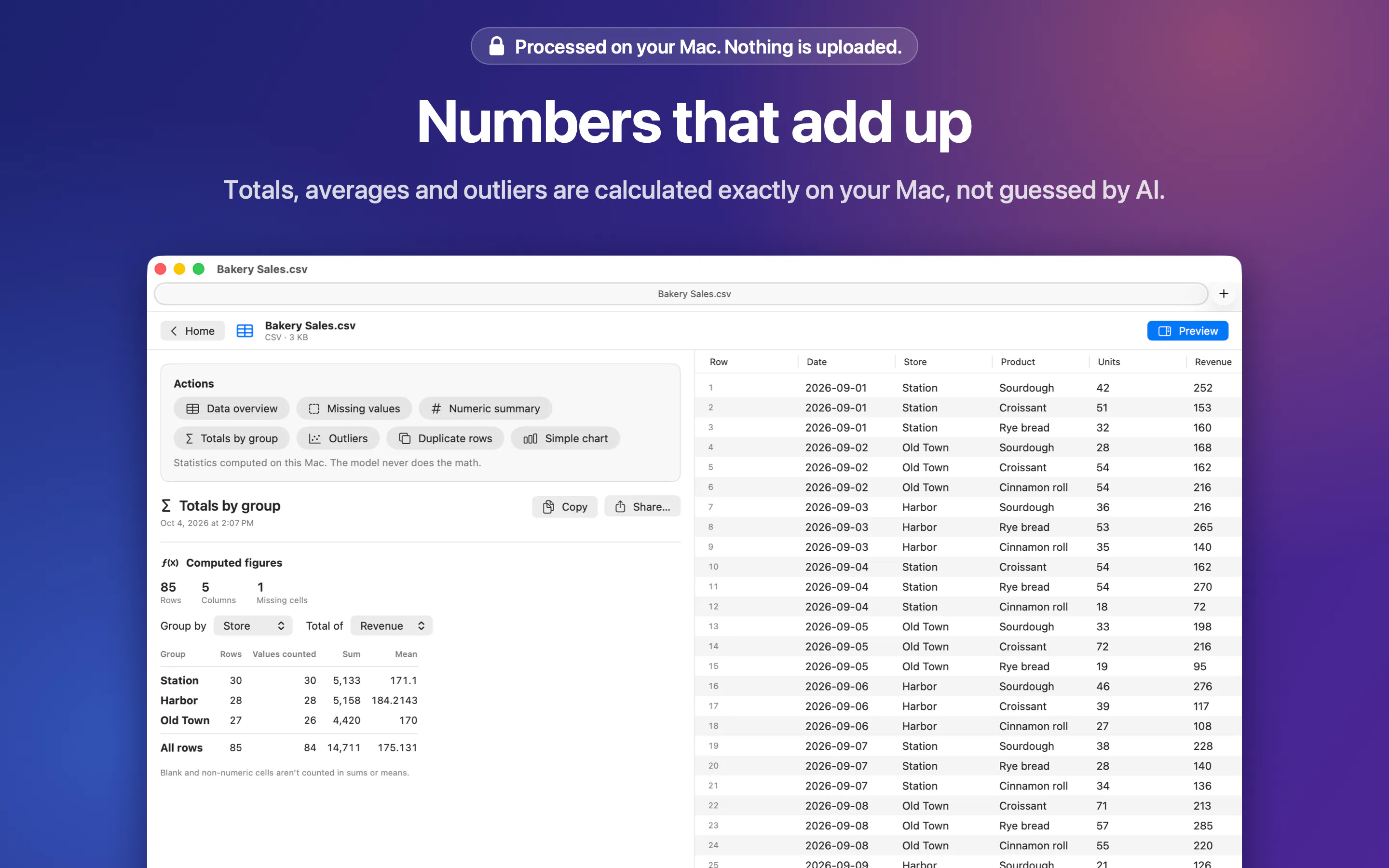This screenshot has width=1389, height=868.
Task: Click the sum value 14,711
Action: click(343, 747)
